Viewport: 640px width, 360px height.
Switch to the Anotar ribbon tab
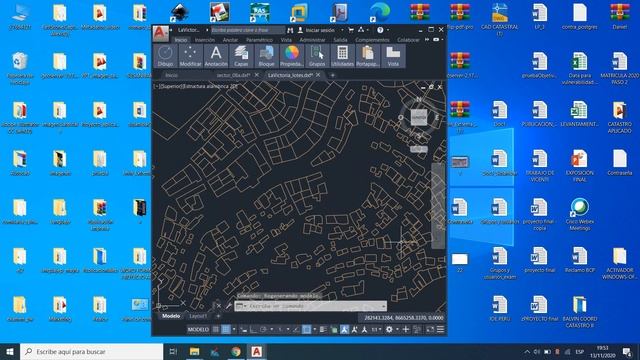[x=230, y=40]
